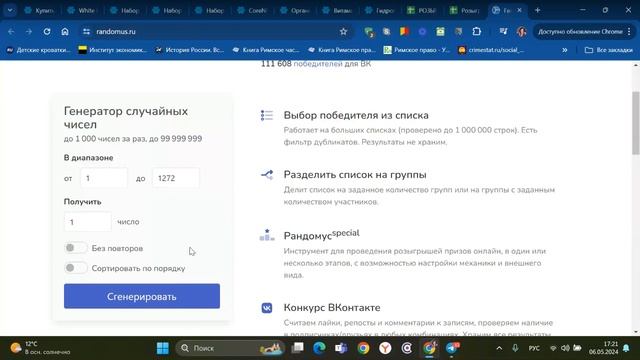This screenshot has width=640, height=360.
Task: Open Task View on the taskbar
Action: point(298,348)
